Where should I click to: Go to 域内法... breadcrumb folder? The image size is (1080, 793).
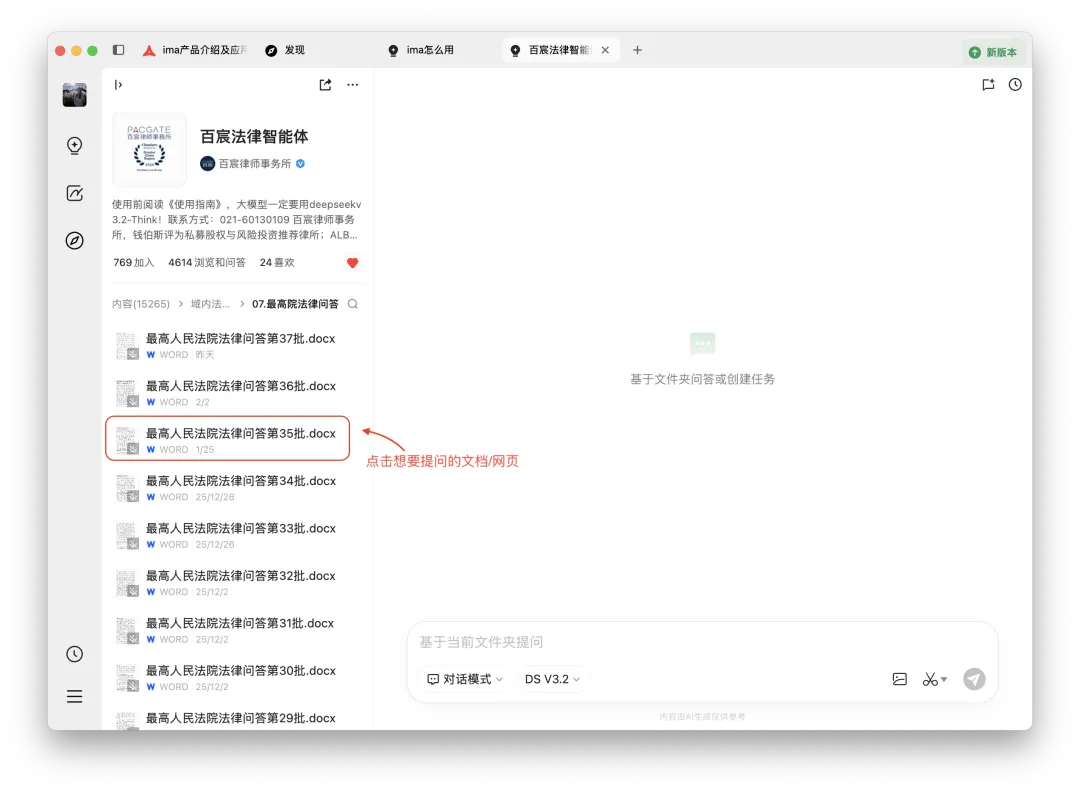(x=210, y=304)
